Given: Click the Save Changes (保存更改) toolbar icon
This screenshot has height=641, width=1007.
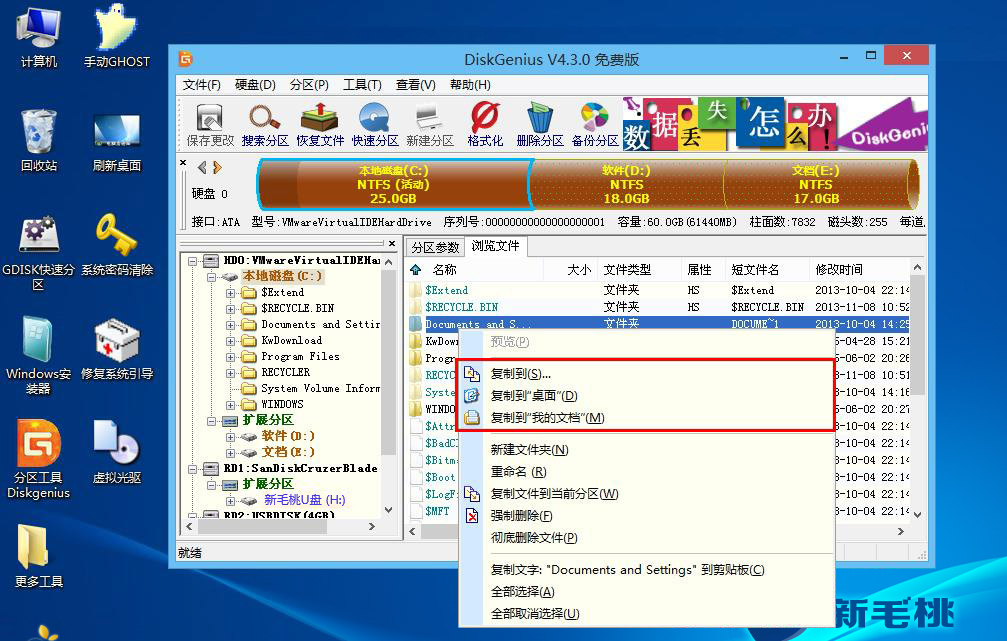Looking at the screenshot, I should point(210,125).
